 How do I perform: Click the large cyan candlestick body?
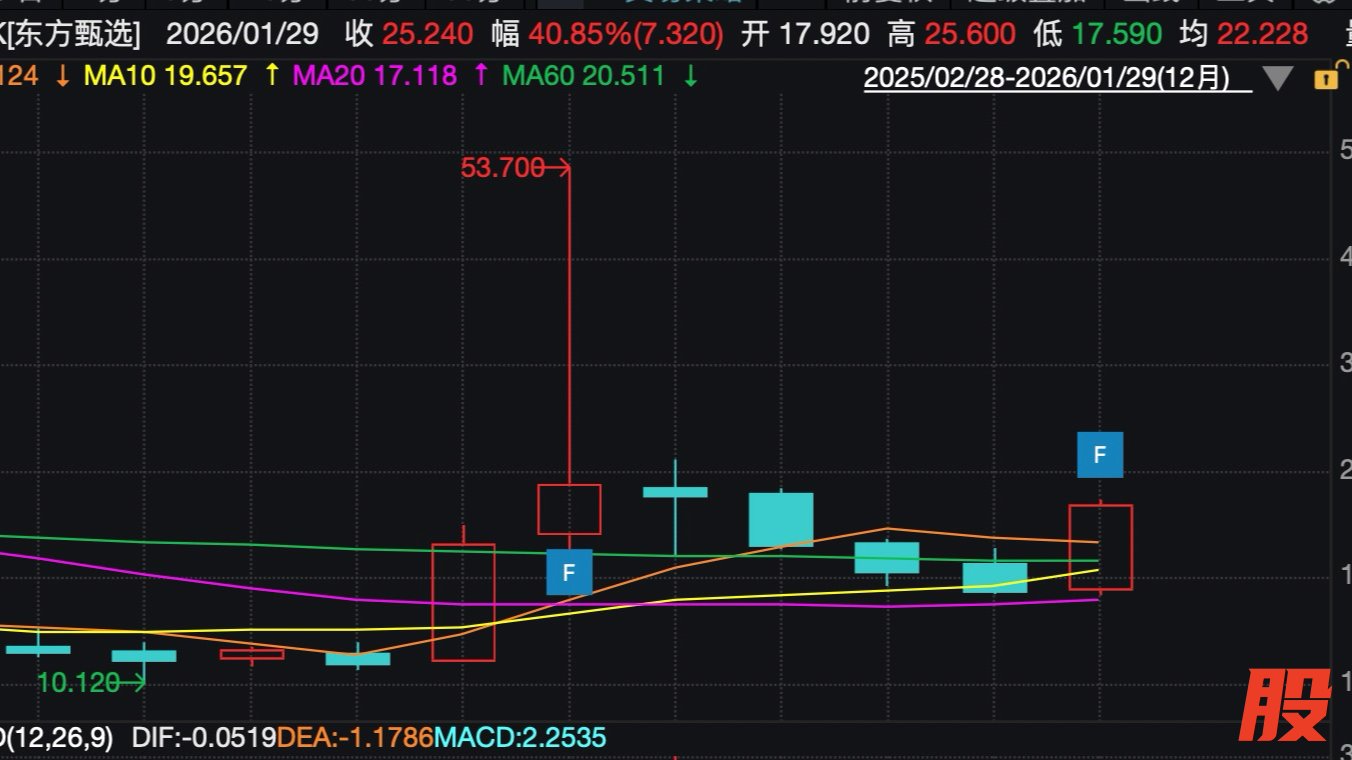[780, 519]
